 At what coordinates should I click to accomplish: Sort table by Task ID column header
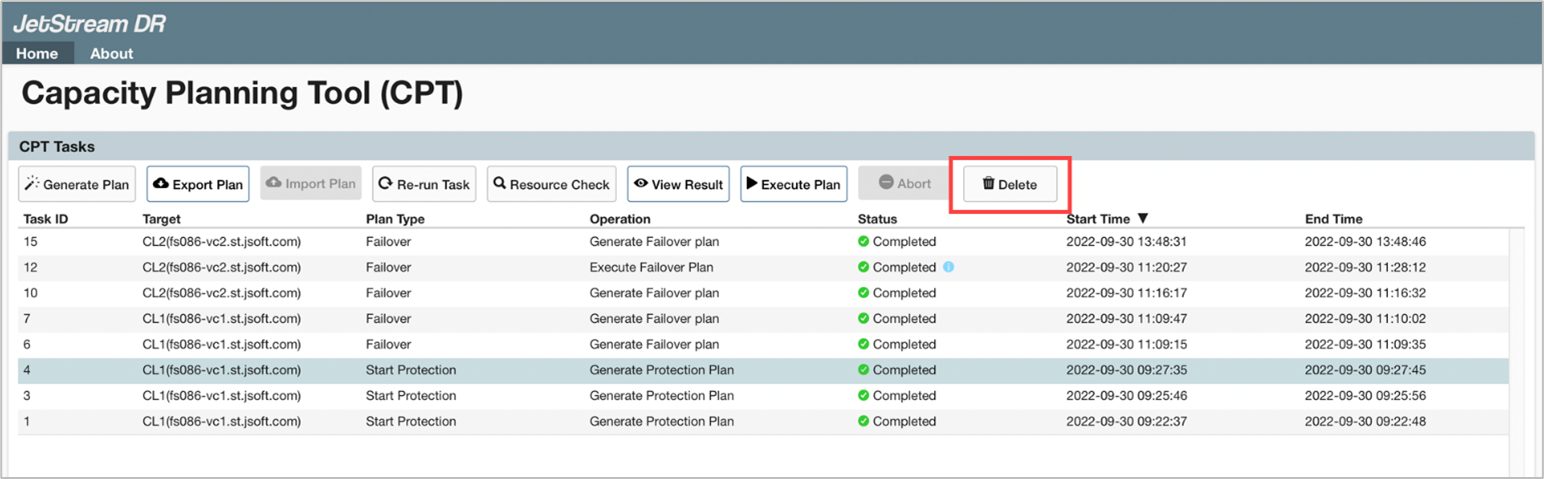click(x=45, y=218)
